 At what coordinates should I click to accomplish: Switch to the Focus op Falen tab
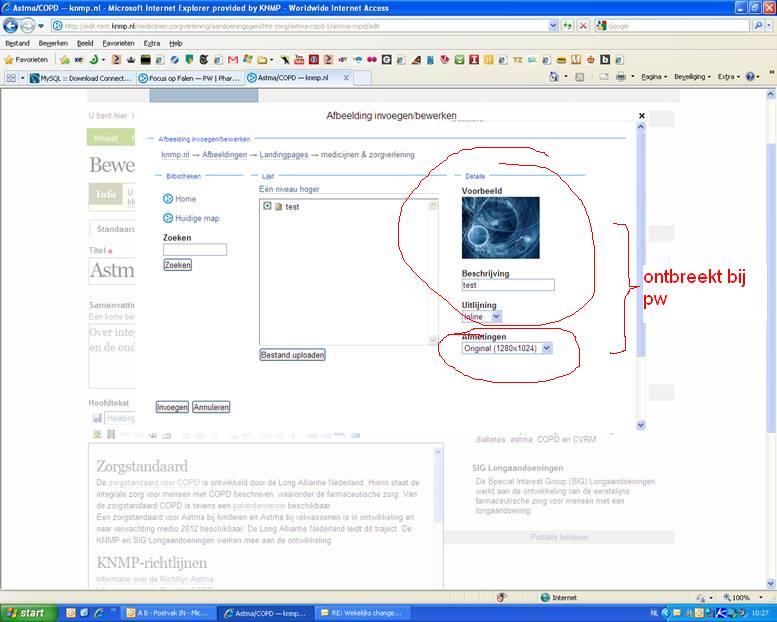[x=184, y=77]
